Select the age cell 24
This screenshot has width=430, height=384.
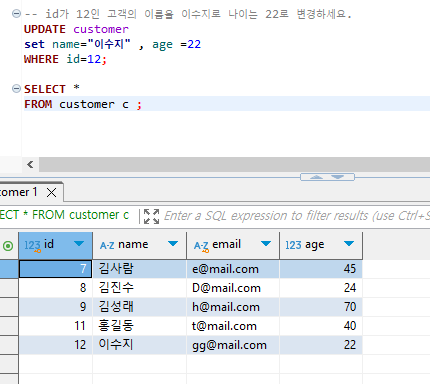[x=321, y=288]
